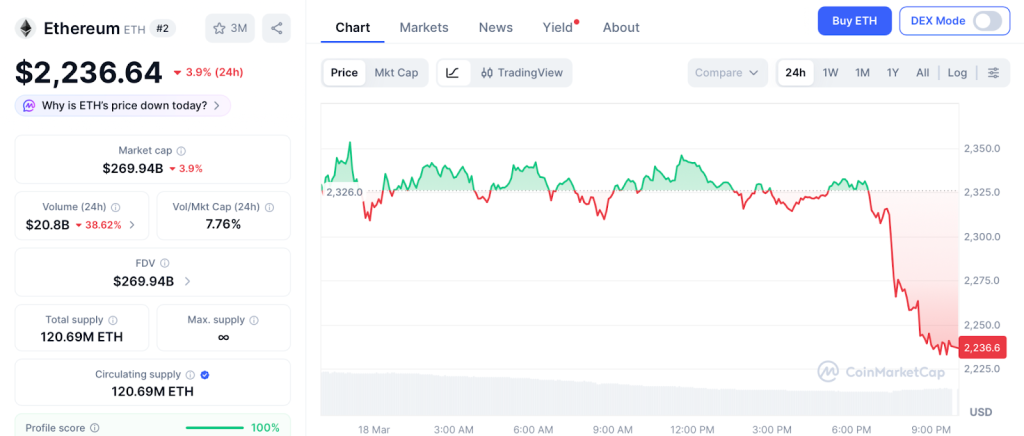
Task: Select the Mkt Cap chart toggle
Action: pyautogui.click(x=396, y=73)
